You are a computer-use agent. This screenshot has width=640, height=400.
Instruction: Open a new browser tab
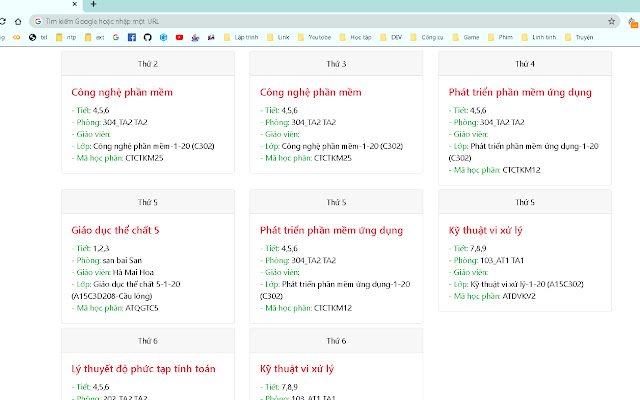(x=93, y=4)
